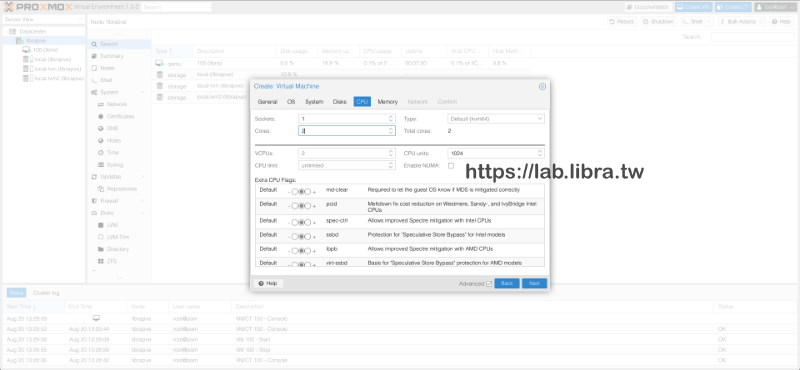Screen dimensions: 800x370
Task: Switch to the System tab in dialog
Action: coord(314,102)
